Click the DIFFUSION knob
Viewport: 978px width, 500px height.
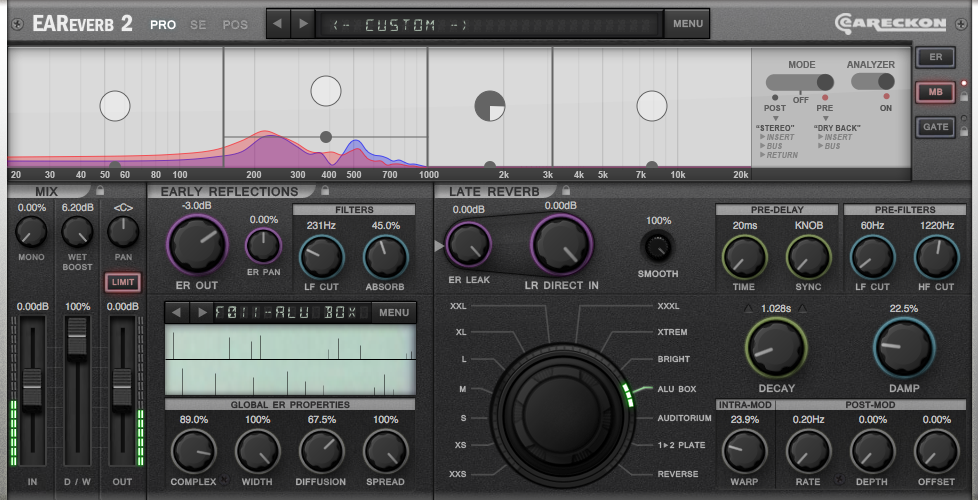(322, 451)
